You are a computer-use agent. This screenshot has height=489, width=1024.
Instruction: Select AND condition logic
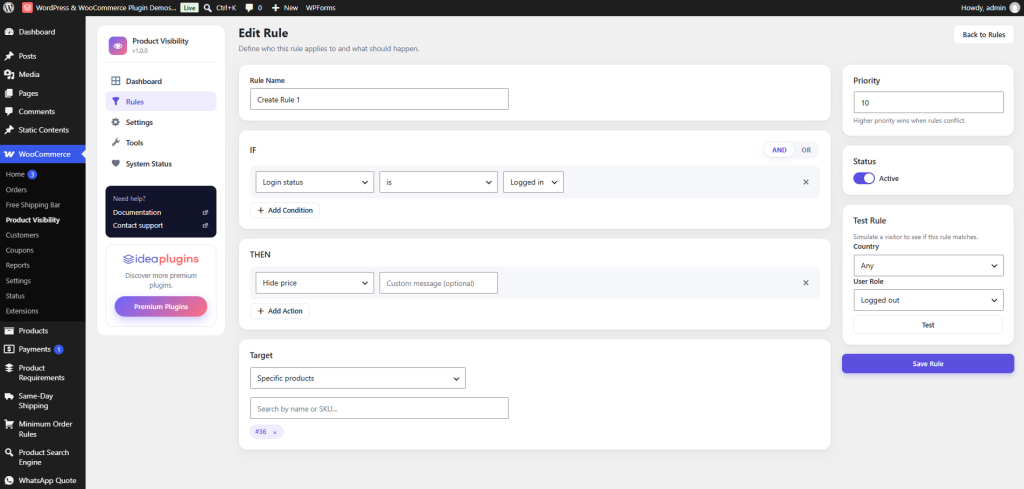coord(780,150)
